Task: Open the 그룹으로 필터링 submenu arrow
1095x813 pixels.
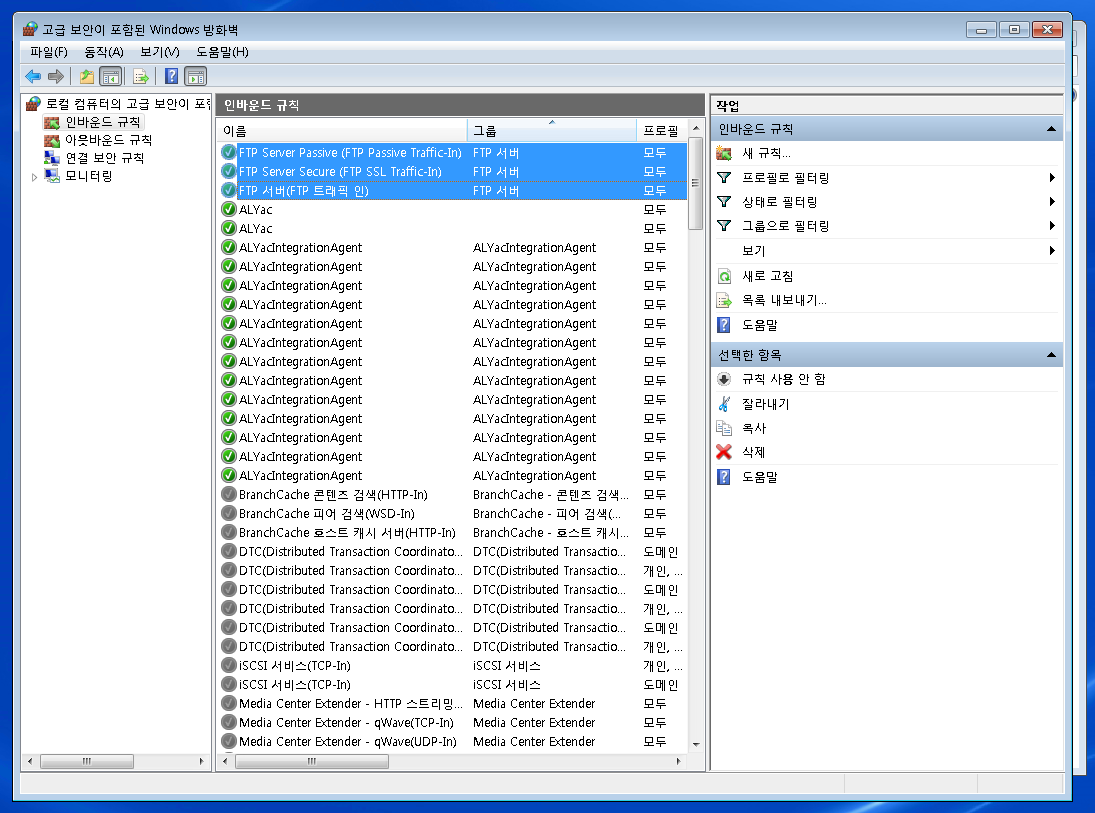Action: pos(1052,225)
